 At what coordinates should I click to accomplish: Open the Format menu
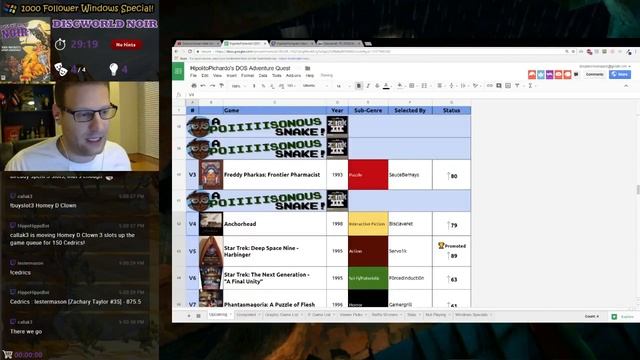[247, 76]
